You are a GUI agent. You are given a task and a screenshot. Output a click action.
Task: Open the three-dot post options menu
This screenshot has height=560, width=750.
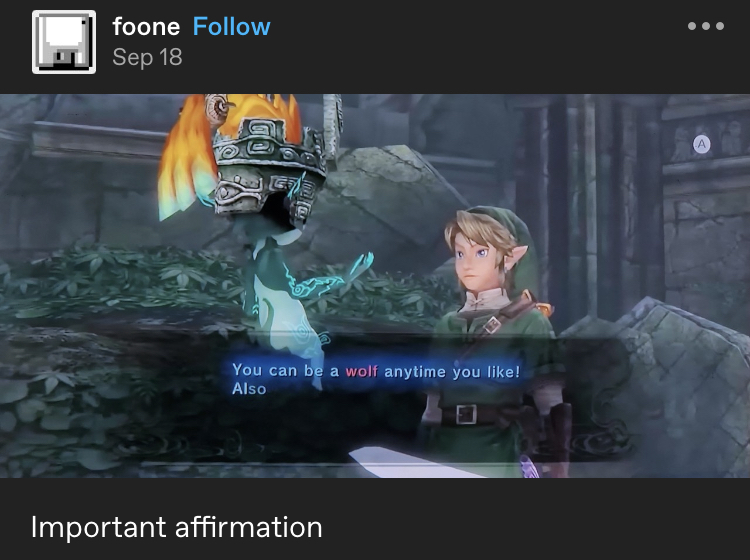coord(706,26)
